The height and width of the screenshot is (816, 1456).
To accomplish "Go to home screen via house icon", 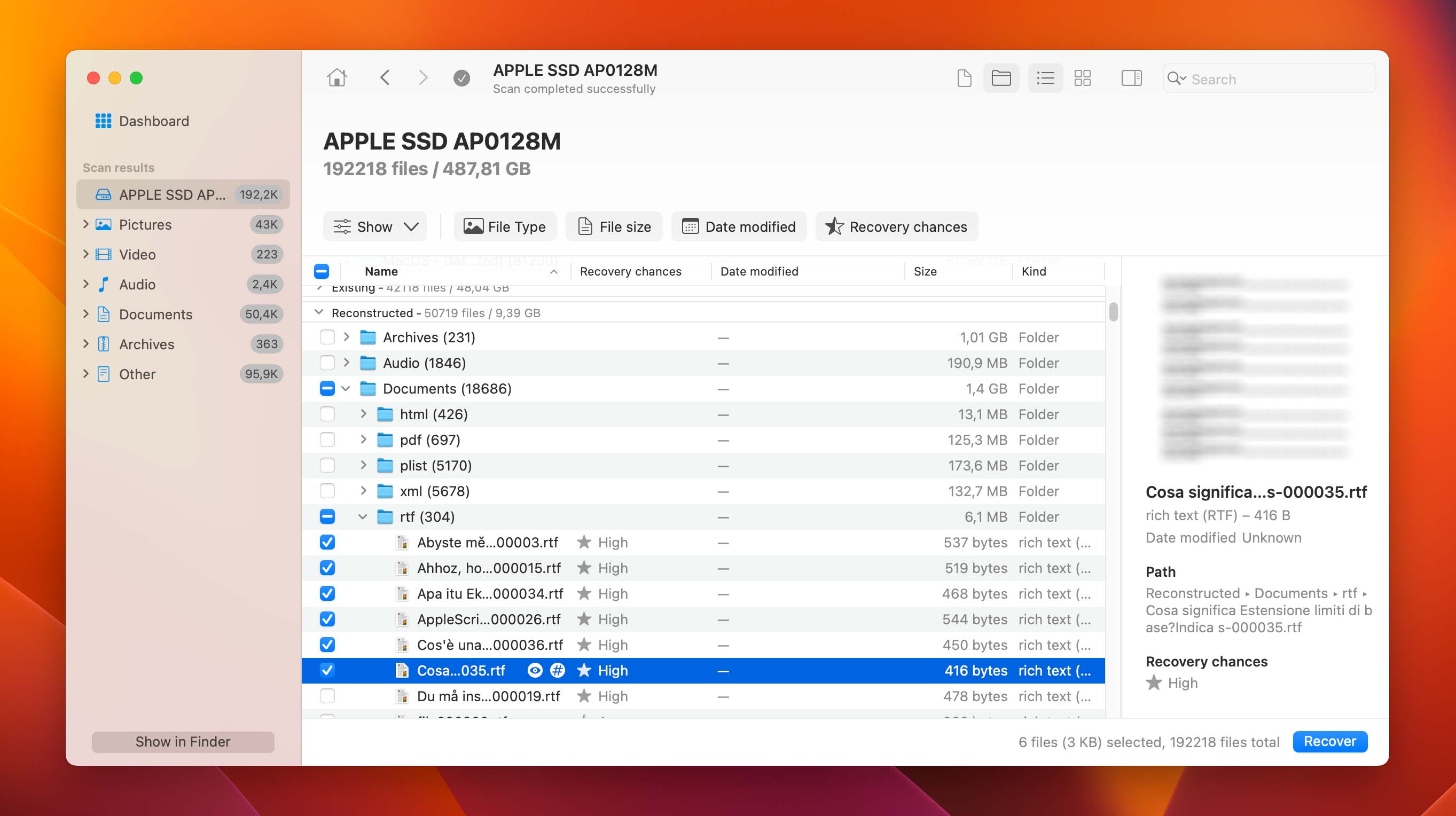I will pyautogui.click(x=337, y=77).
